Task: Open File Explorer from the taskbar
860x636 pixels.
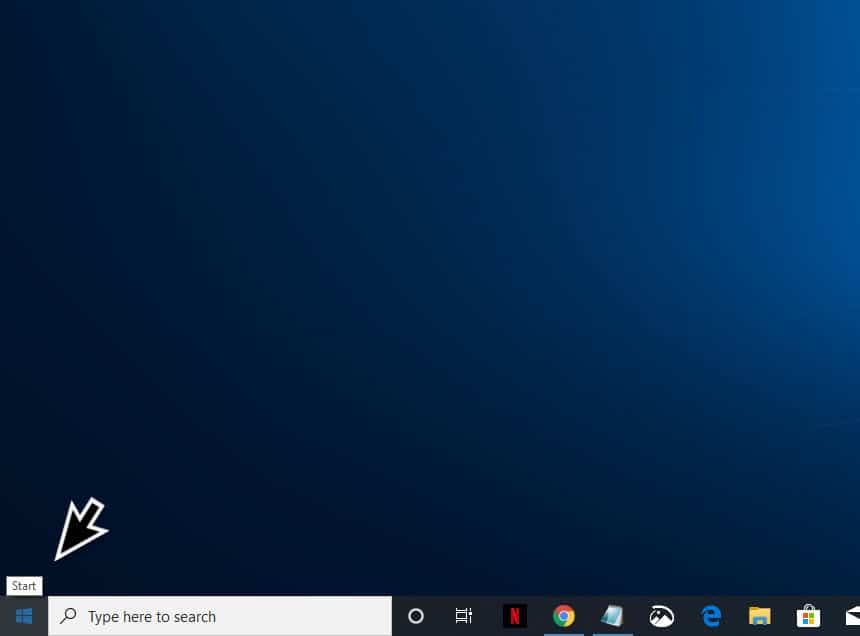Action: [760, 616]
